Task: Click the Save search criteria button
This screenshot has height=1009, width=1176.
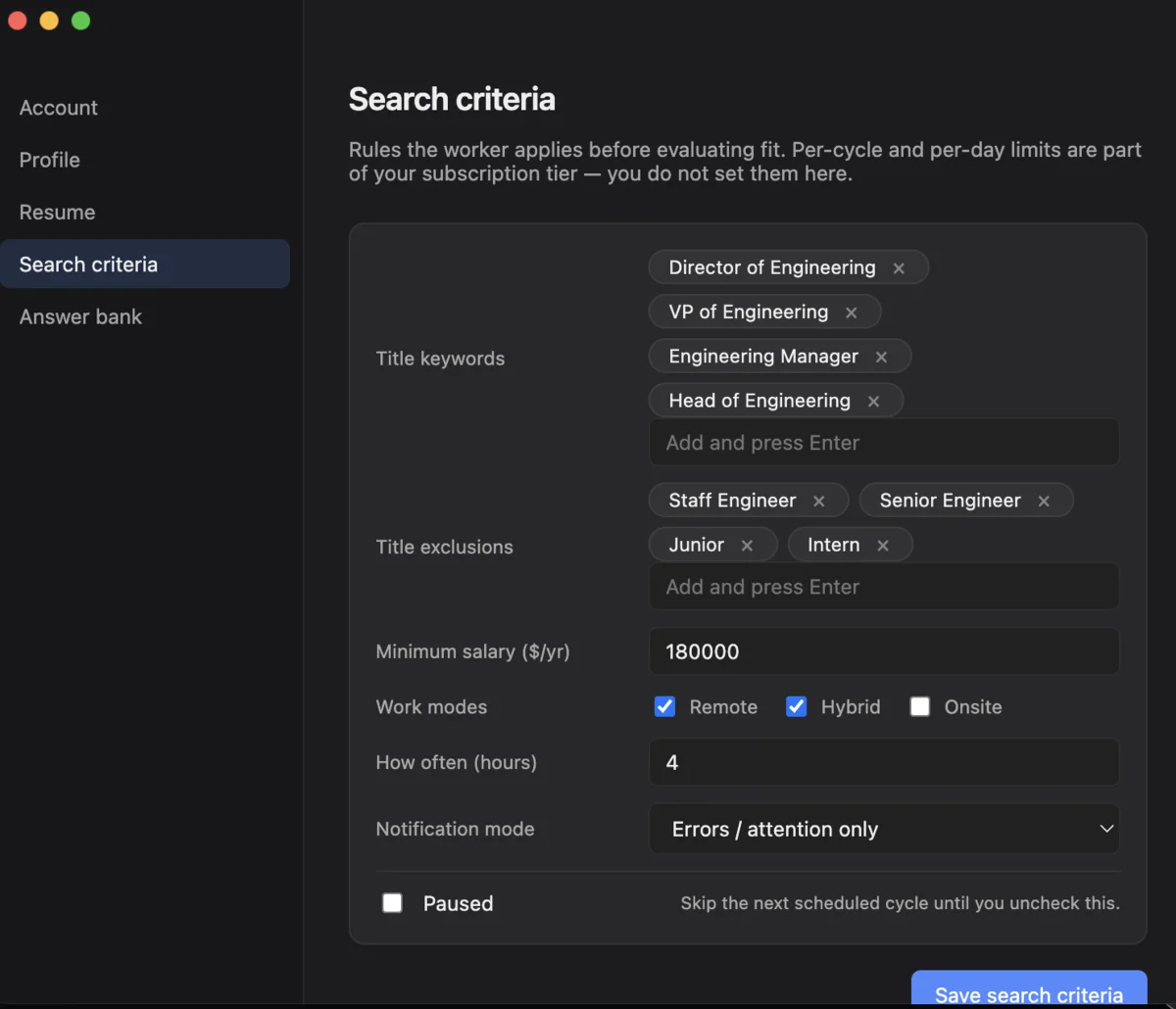Action: [x=1029, y=989]
